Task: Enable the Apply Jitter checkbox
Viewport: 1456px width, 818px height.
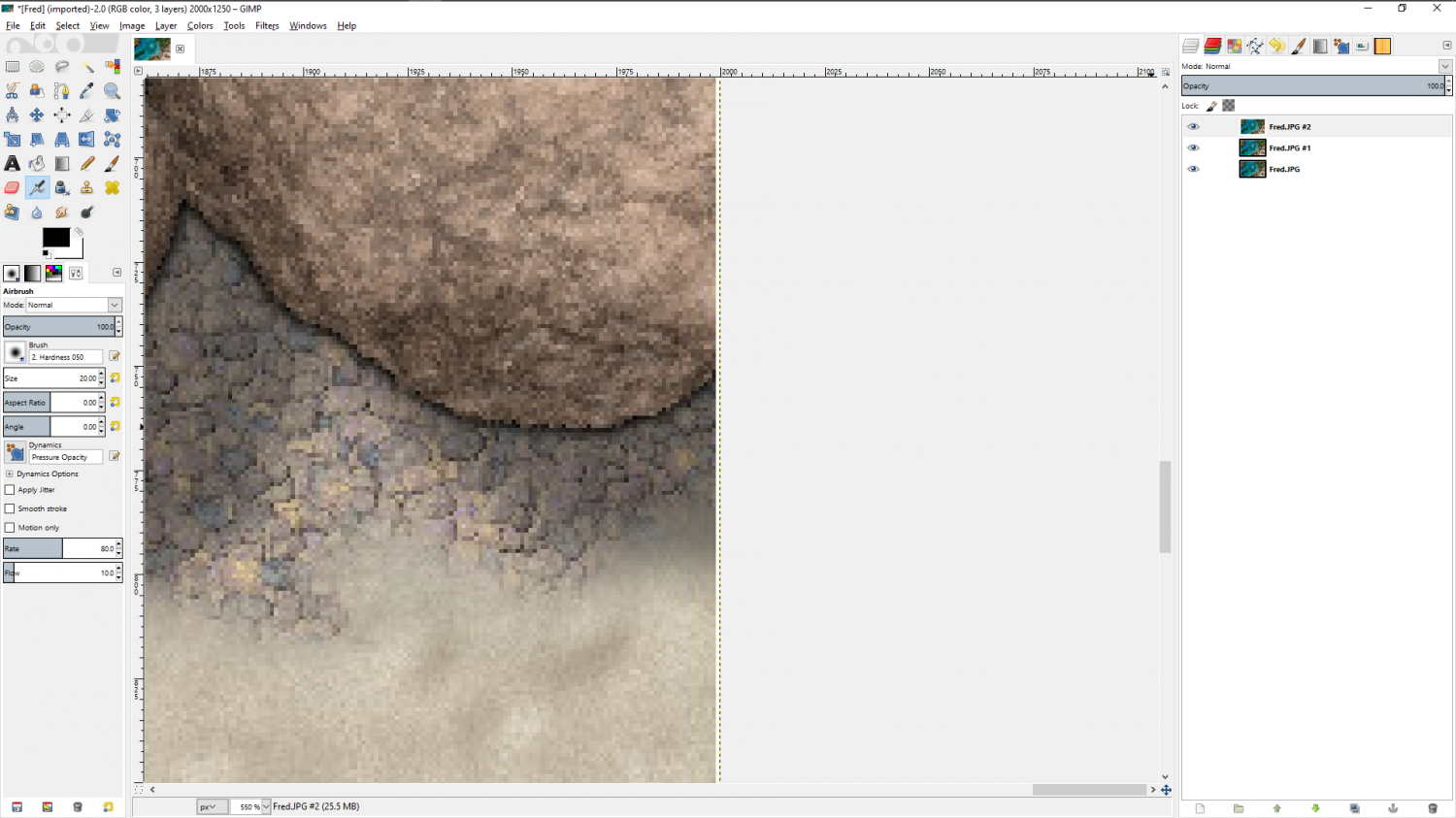Action: pyautogui.click(x=10, y=490)
